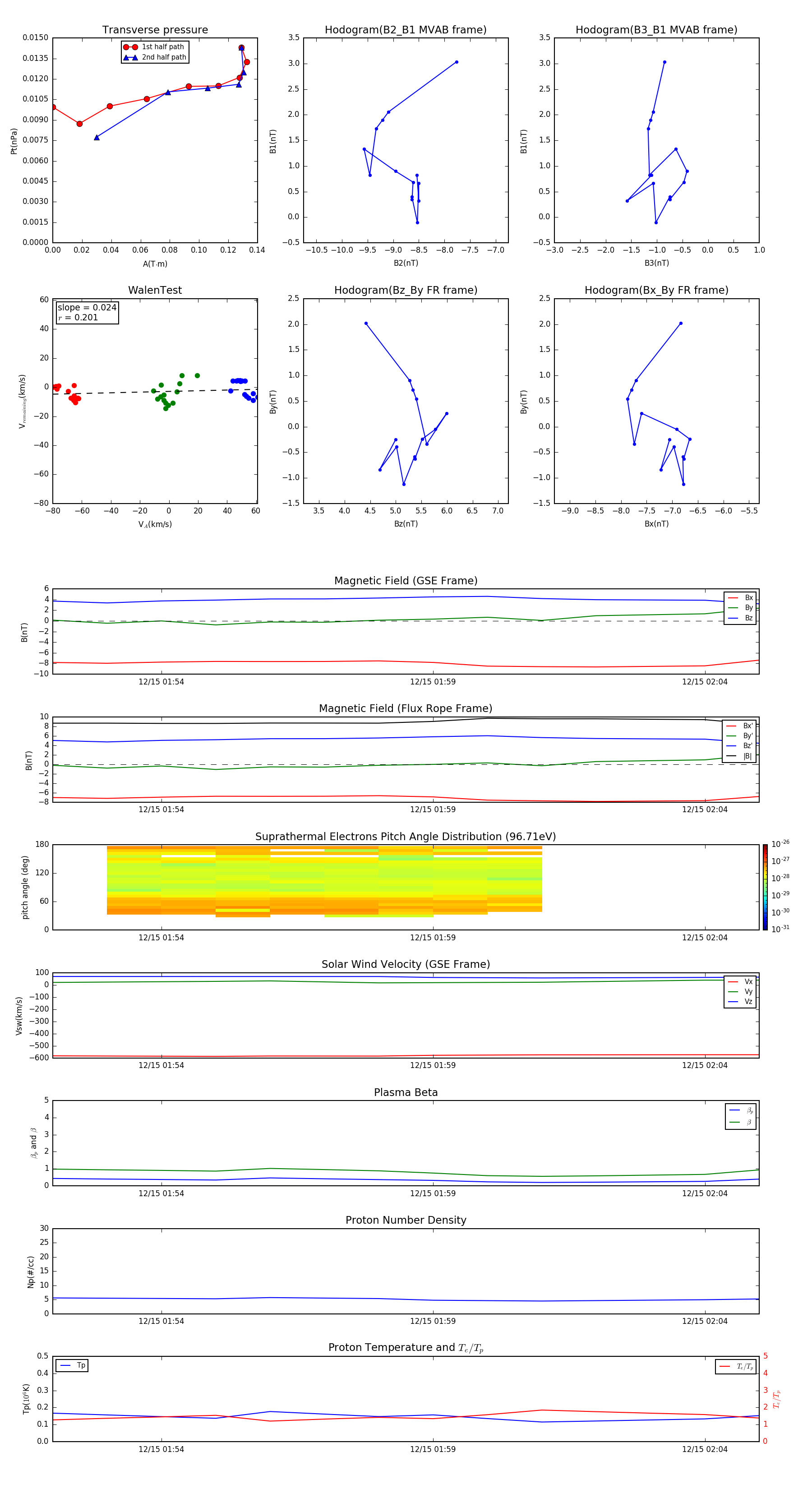
Task: Click the 'Magnetic Field (GSE Frame)' title
Action: 406,581
